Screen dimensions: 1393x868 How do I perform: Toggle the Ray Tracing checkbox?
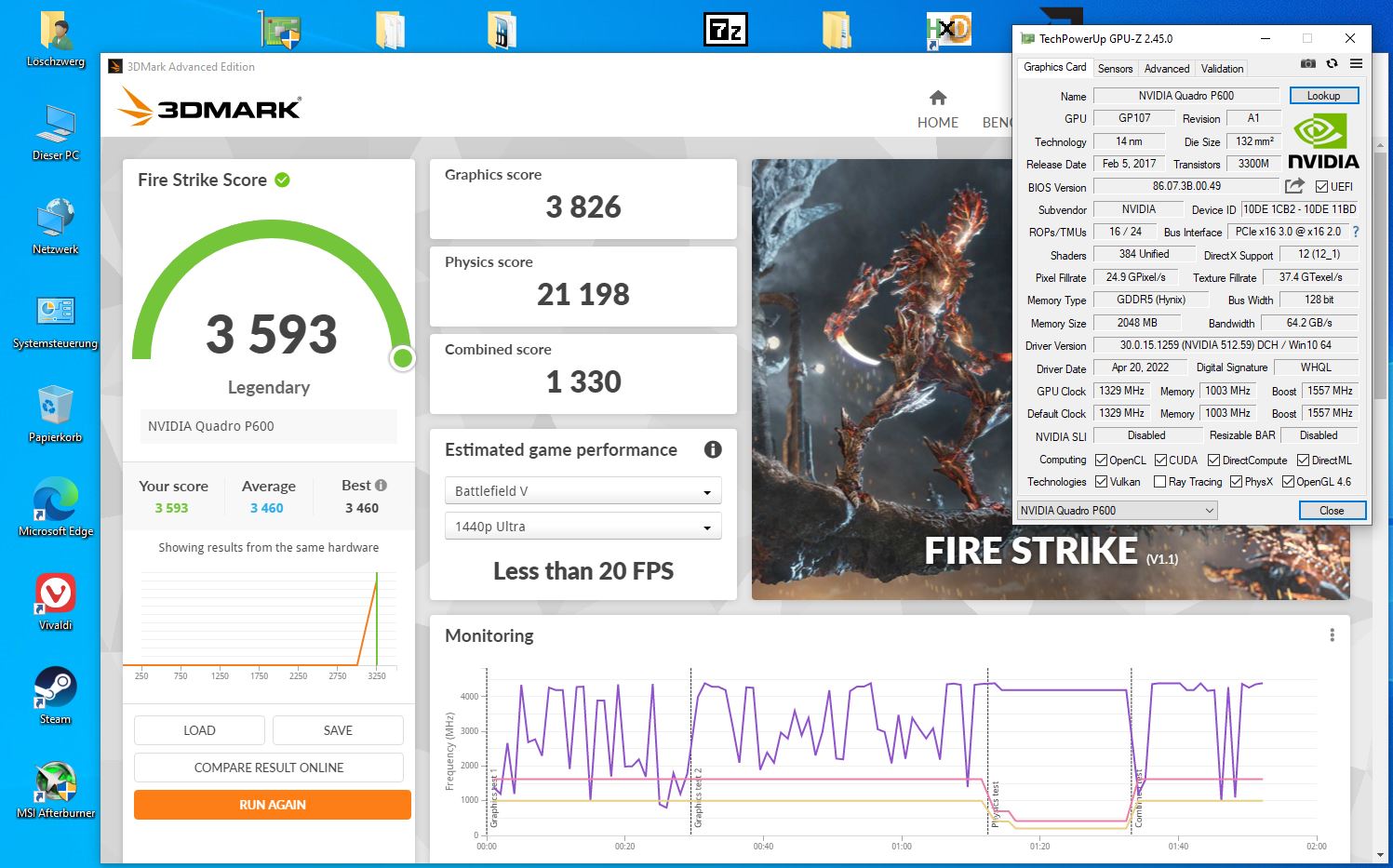click(1159, 481)
